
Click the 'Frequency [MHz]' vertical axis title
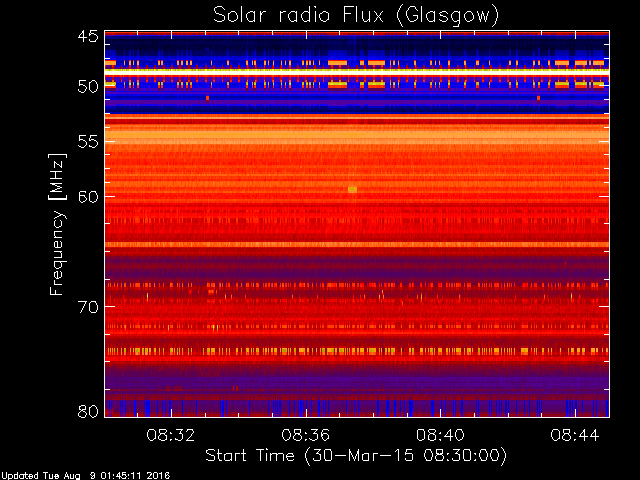[x=57, y=224]
